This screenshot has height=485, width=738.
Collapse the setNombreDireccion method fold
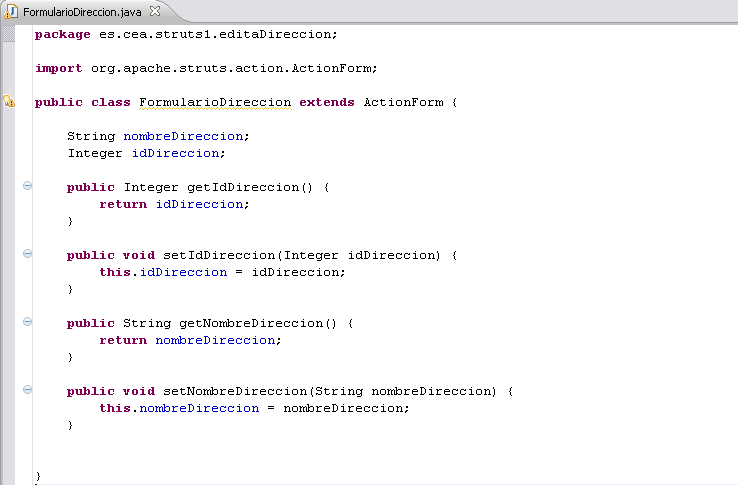pos(27,389)
